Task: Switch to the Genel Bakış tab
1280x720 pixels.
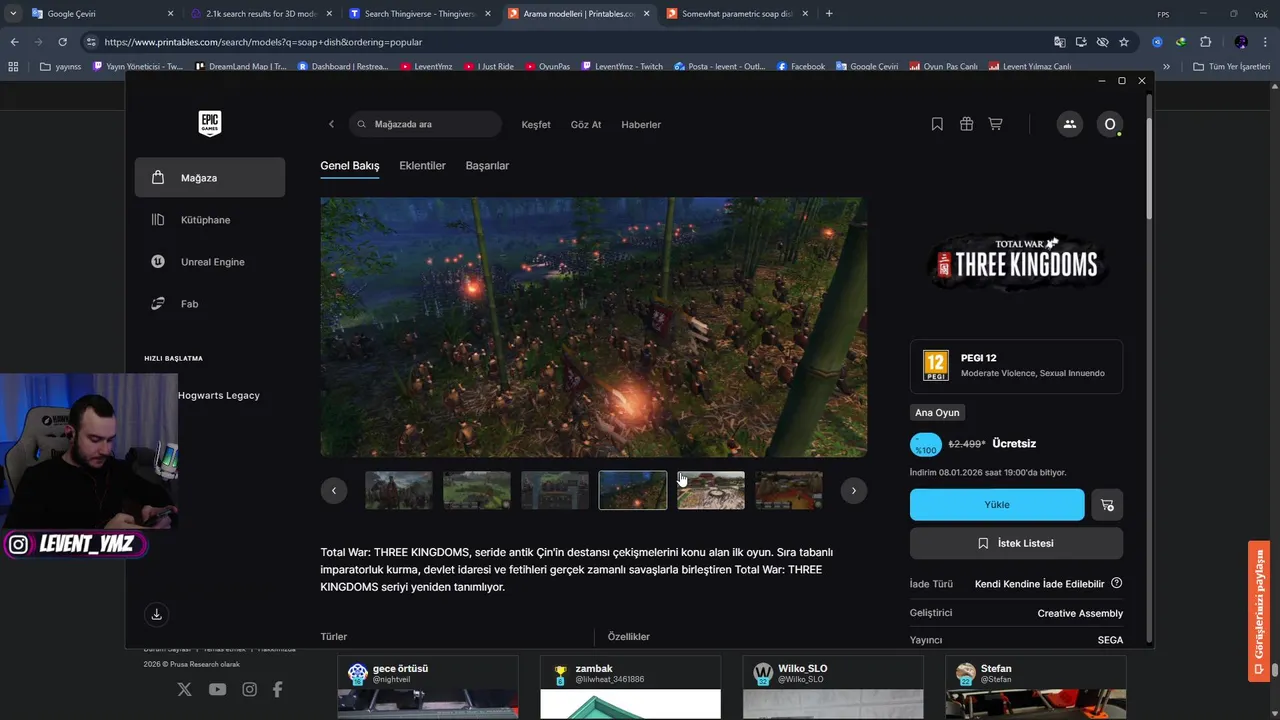Action: click(x=350, y=166)
